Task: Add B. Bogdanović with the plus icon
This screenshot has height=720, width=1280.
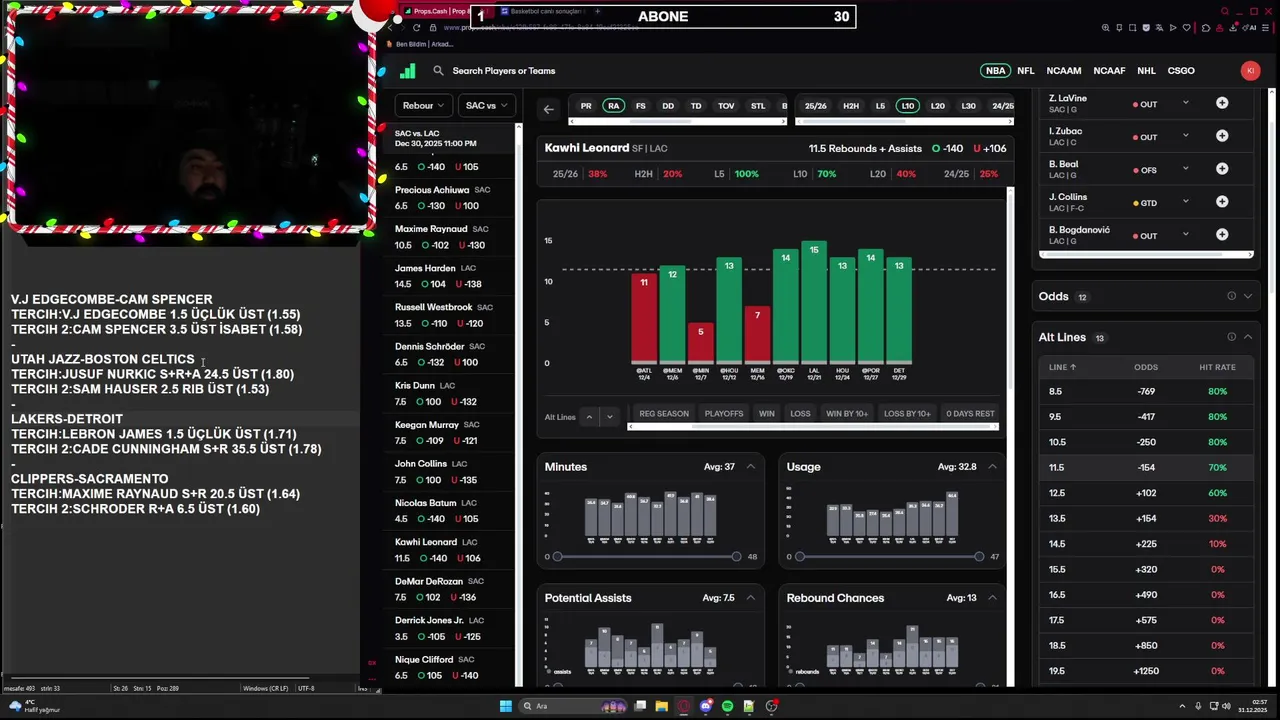Action: point(1222,235)
